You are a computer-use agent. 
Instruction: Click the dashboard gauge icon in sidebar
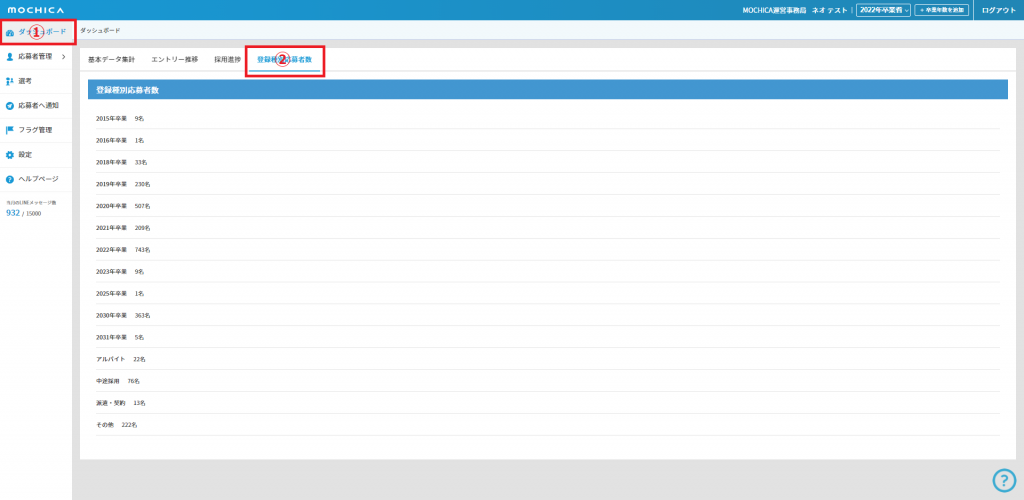[10, 32]
